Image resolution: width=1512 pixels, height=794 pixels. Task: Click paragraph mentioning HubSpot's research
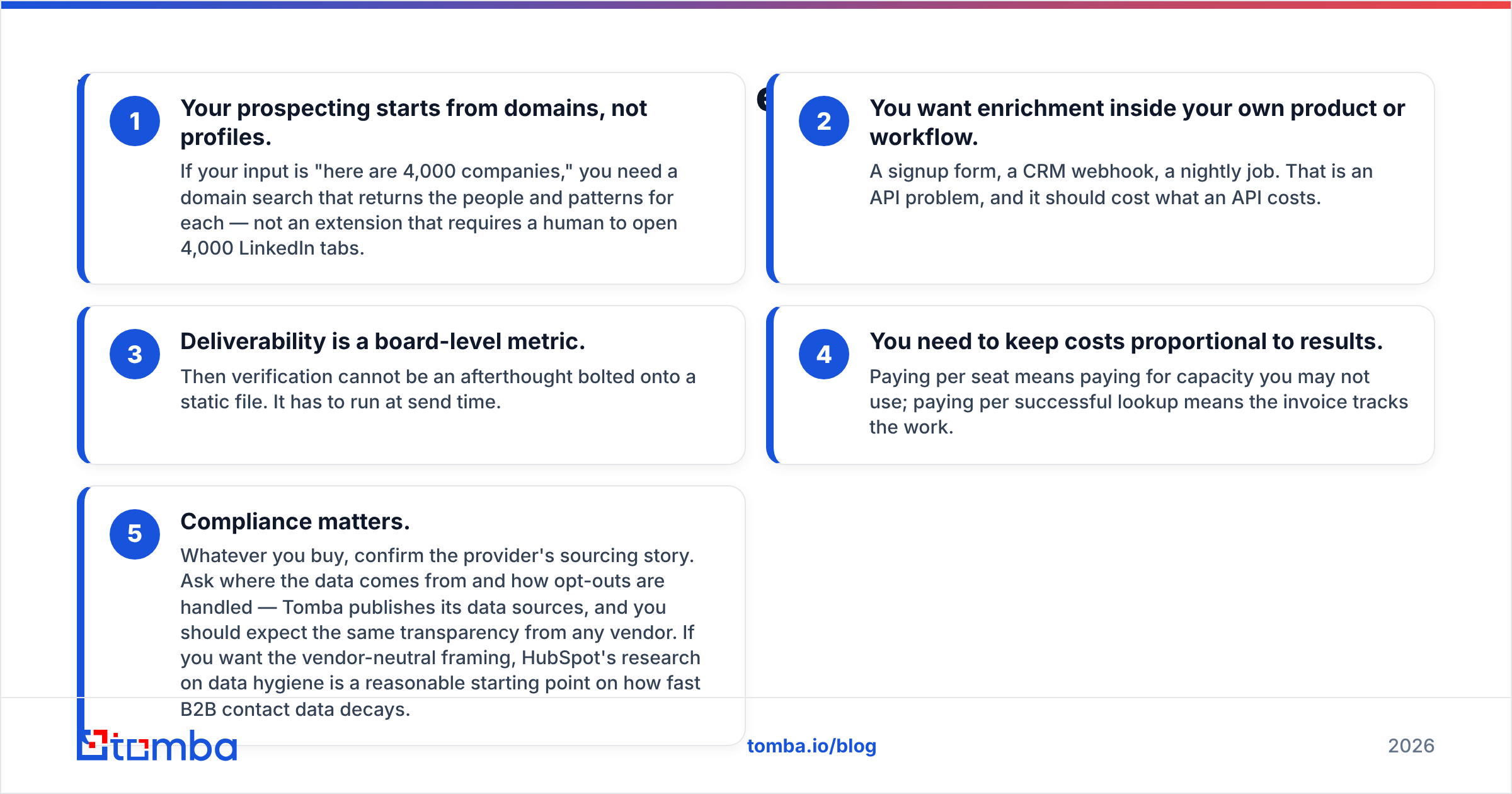coord(440,632)
